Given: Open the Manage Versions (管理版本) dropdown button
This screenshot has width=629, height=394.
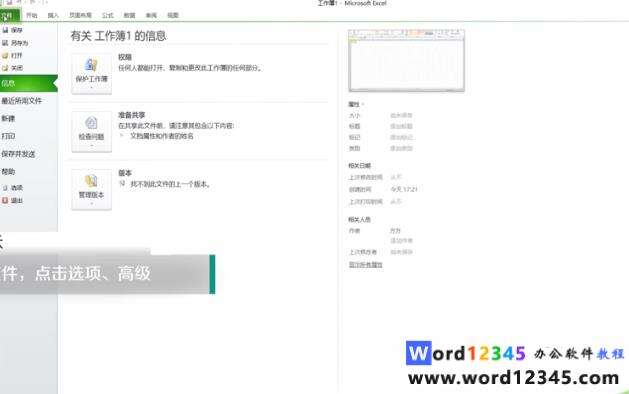Looking at the screenshot, I should pos(91,189).
